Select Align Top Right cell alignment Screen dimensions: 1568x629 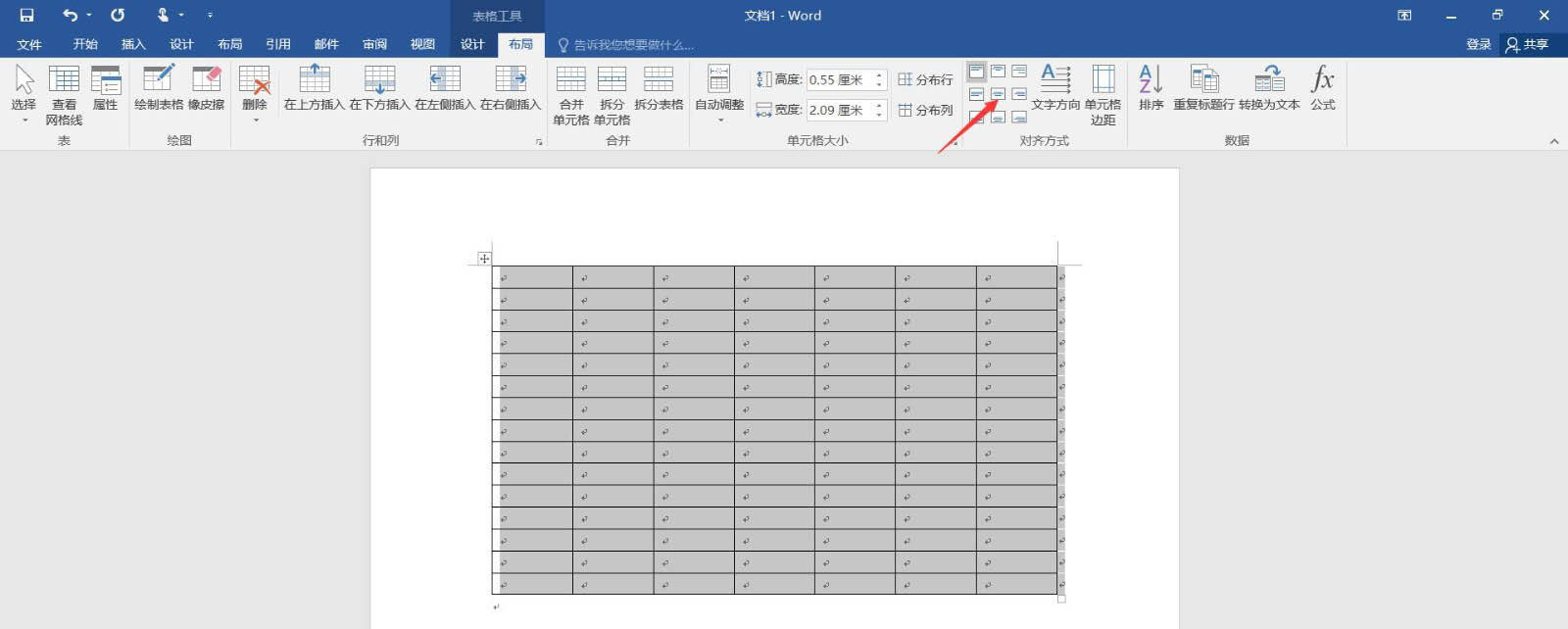pyautogui.click(x=1019, y=72)
